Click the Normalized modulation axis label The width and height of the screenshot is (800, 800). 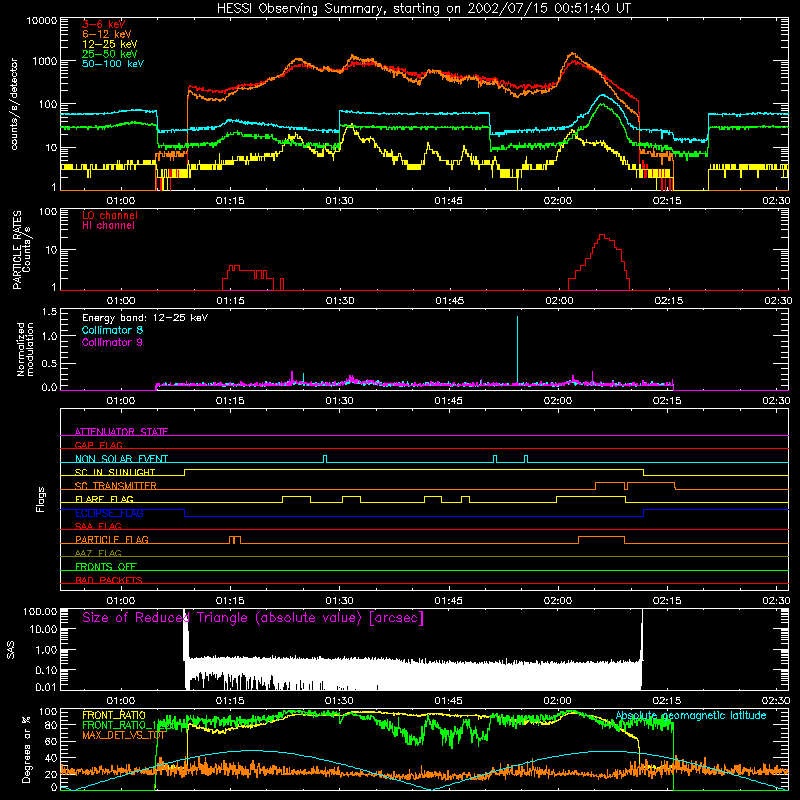pyautogui.click(x=25, y=349)
